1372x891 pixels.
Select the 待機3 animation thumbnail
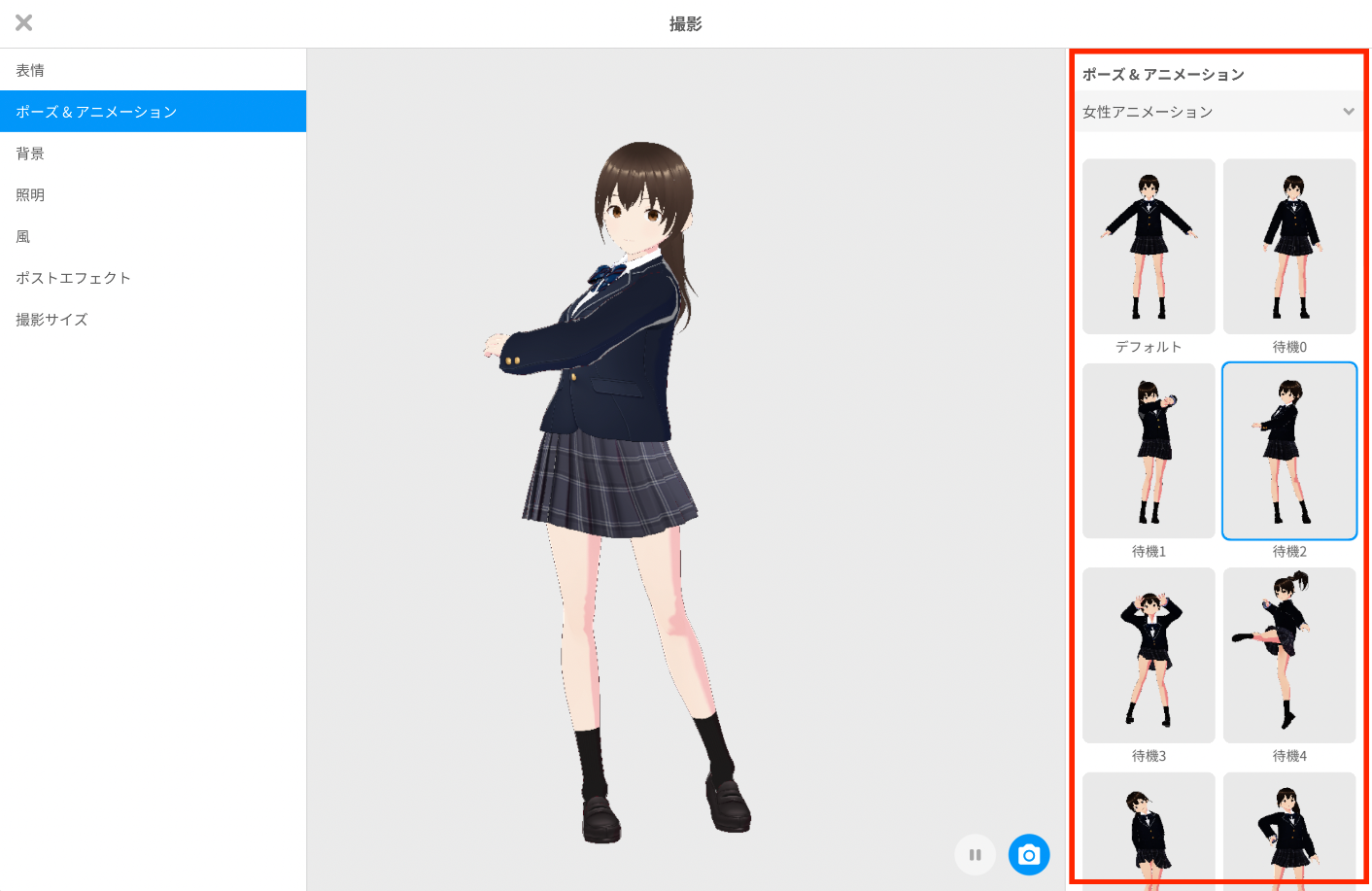[1149, 656]
